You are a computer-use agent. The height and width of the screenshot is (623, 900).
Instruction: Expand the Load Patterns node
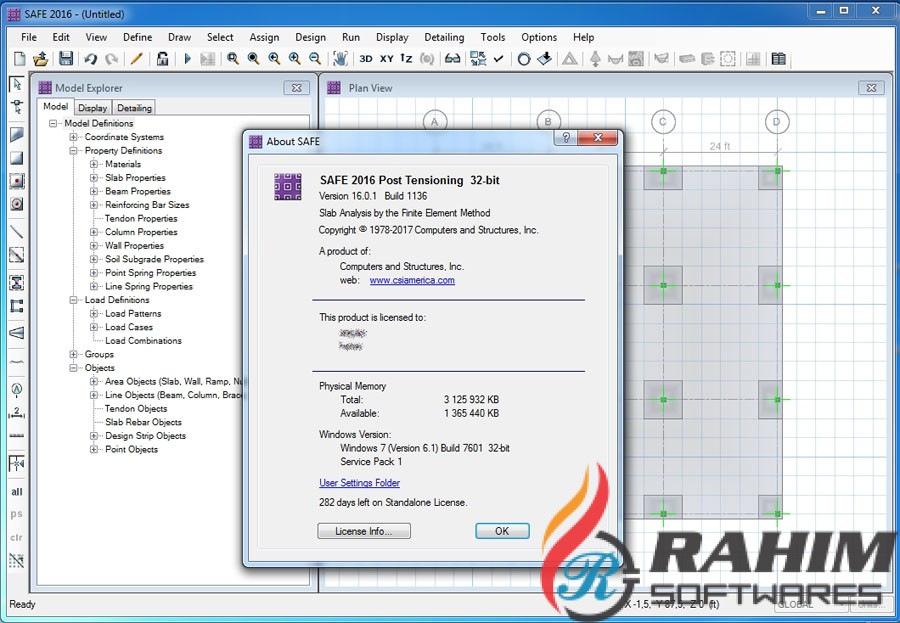[94, 314]
